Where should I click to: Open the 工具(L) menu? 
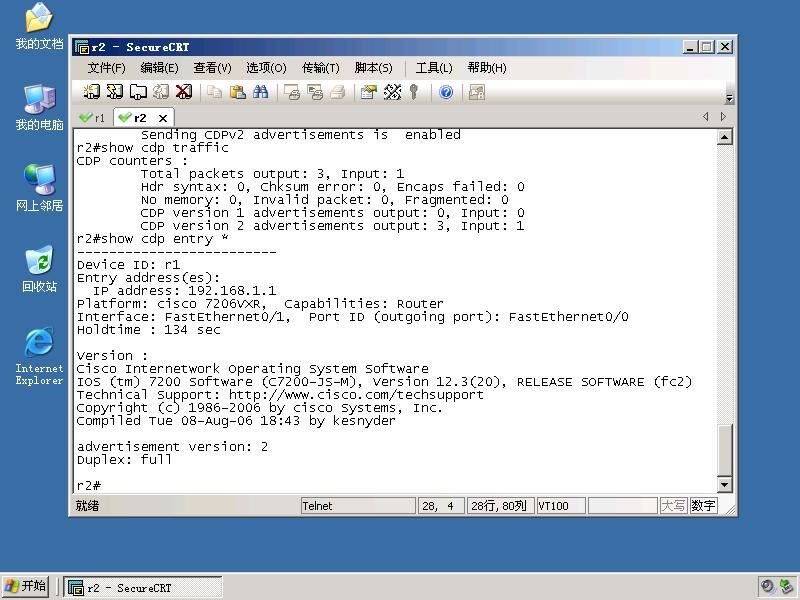tap(434, 68)
